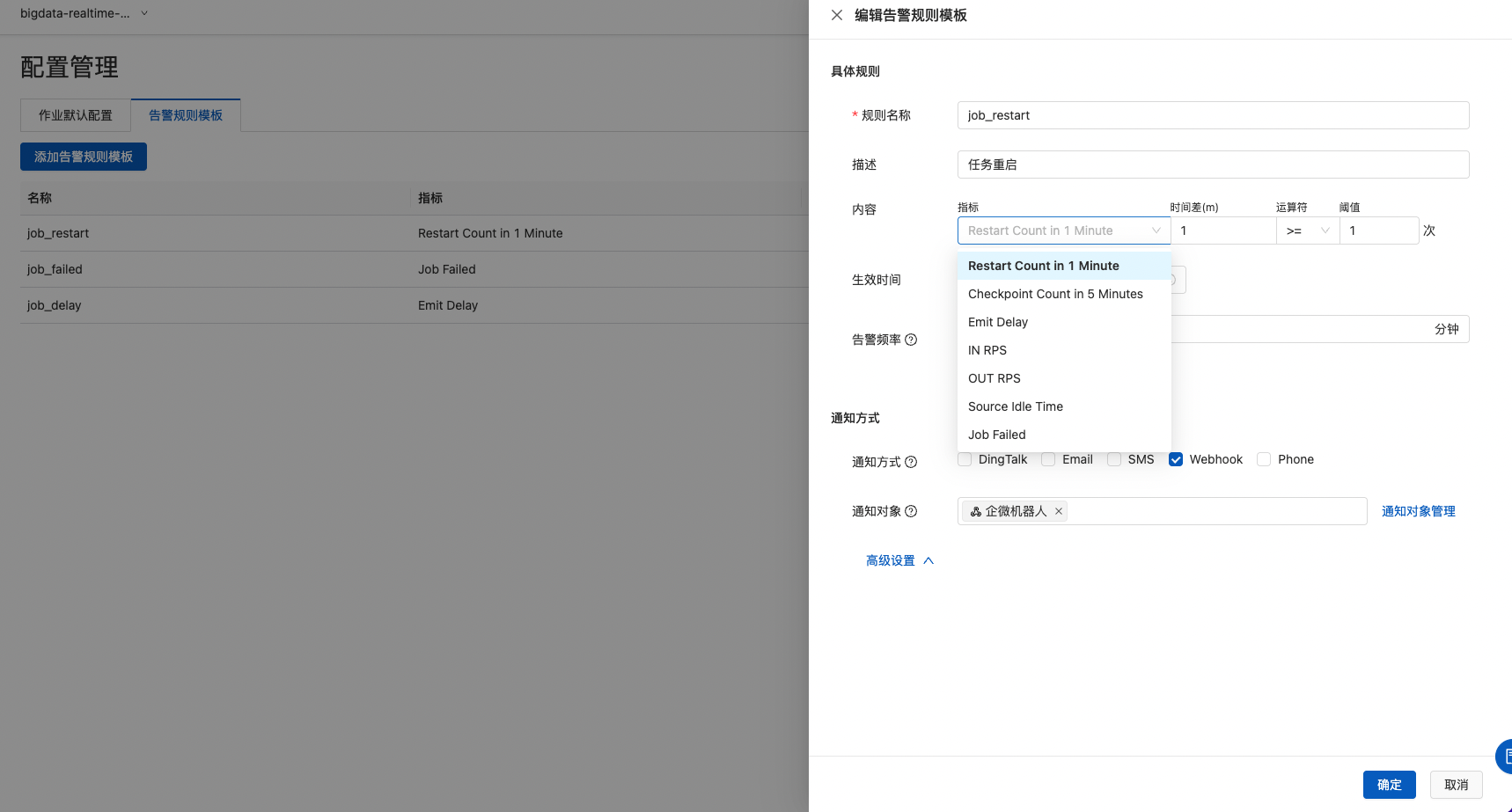
Task: Open 通知对象管理 link
Action: pos(1419,511)
